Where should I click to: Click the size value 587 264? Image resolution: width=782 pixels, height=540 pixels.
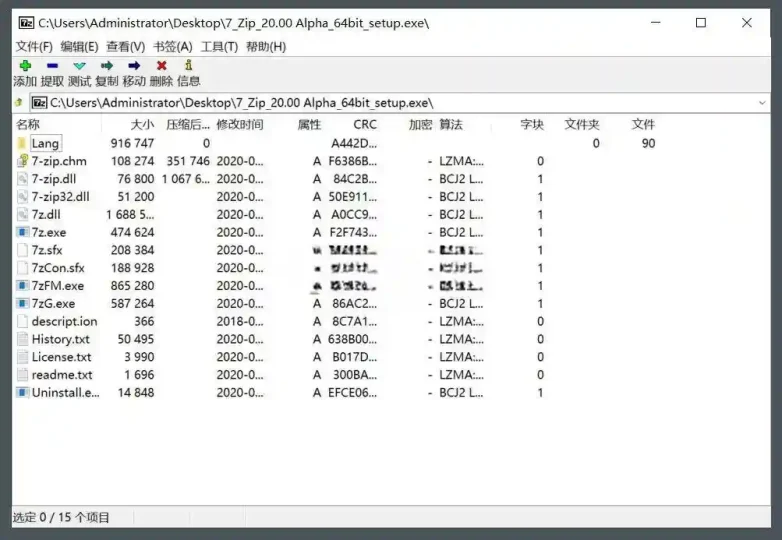click(x=132, y=303)
